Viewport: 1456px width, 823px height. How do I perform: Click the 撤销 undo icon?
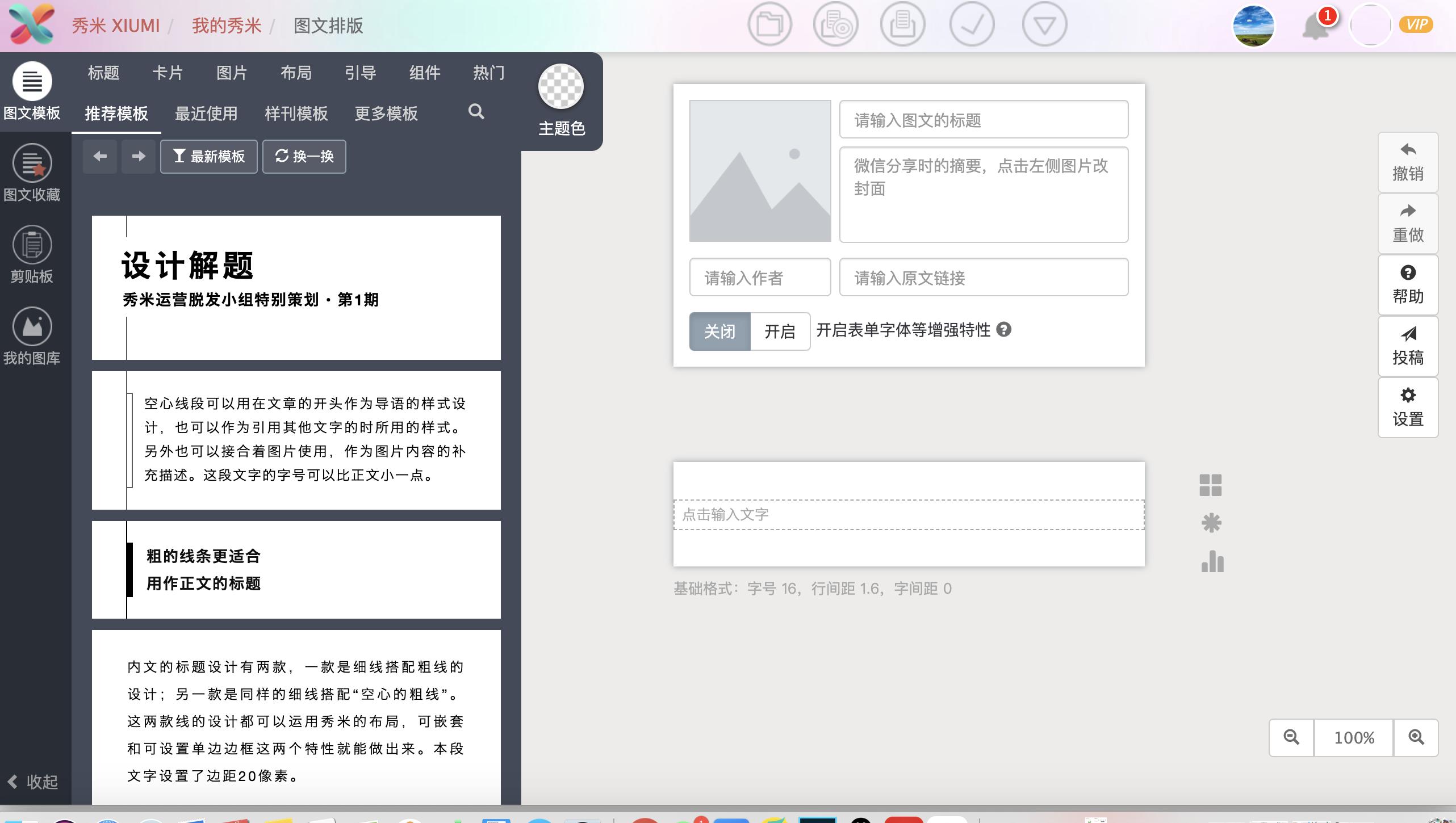tap(1407, 162)
